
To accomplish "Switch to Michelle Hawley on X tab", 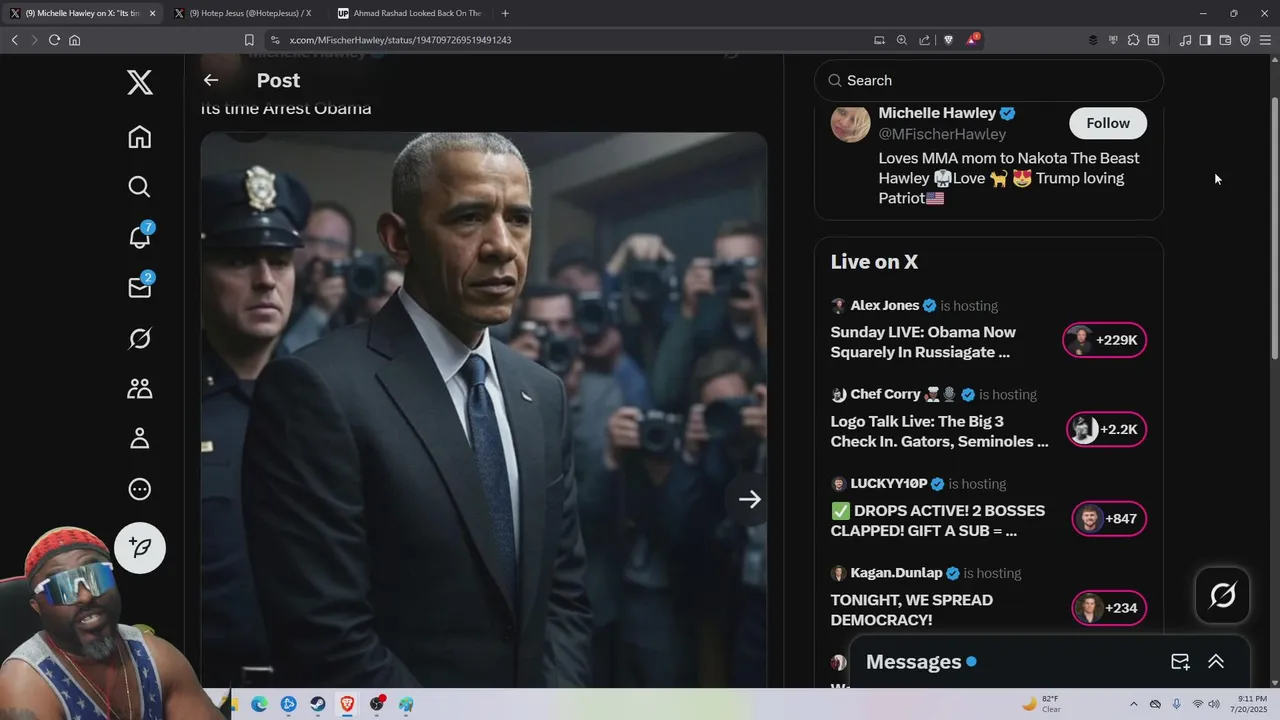I will coord(80,13).
